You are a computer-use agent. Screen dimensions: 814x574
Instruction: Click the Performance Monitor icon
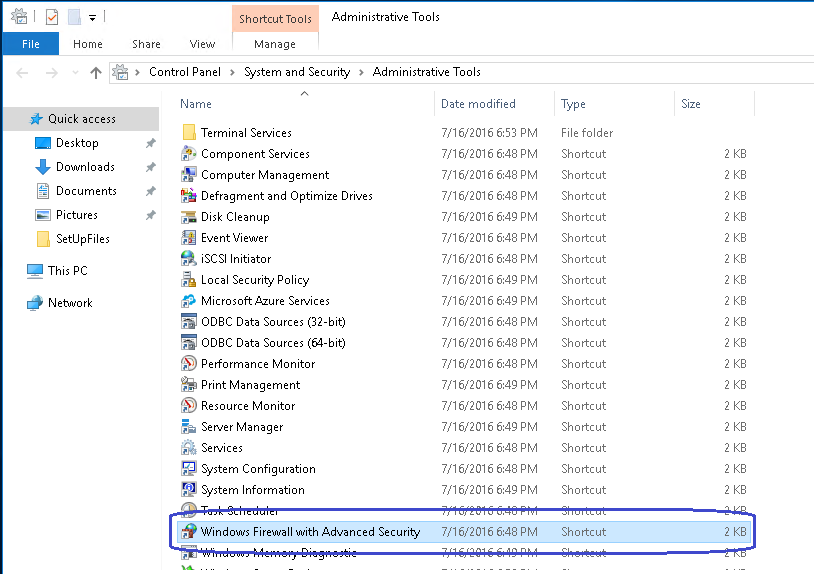188,364
